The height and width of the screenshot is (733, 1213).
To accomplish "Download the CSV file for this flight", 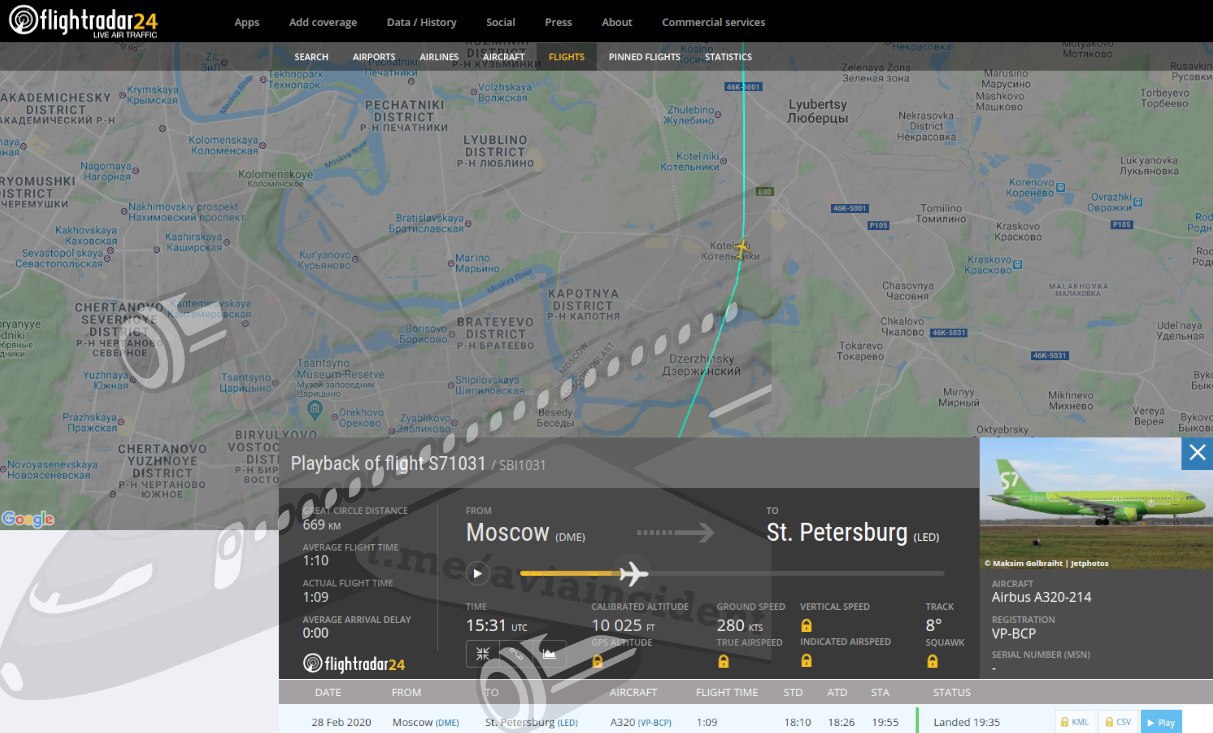I will coord(1117,722).
